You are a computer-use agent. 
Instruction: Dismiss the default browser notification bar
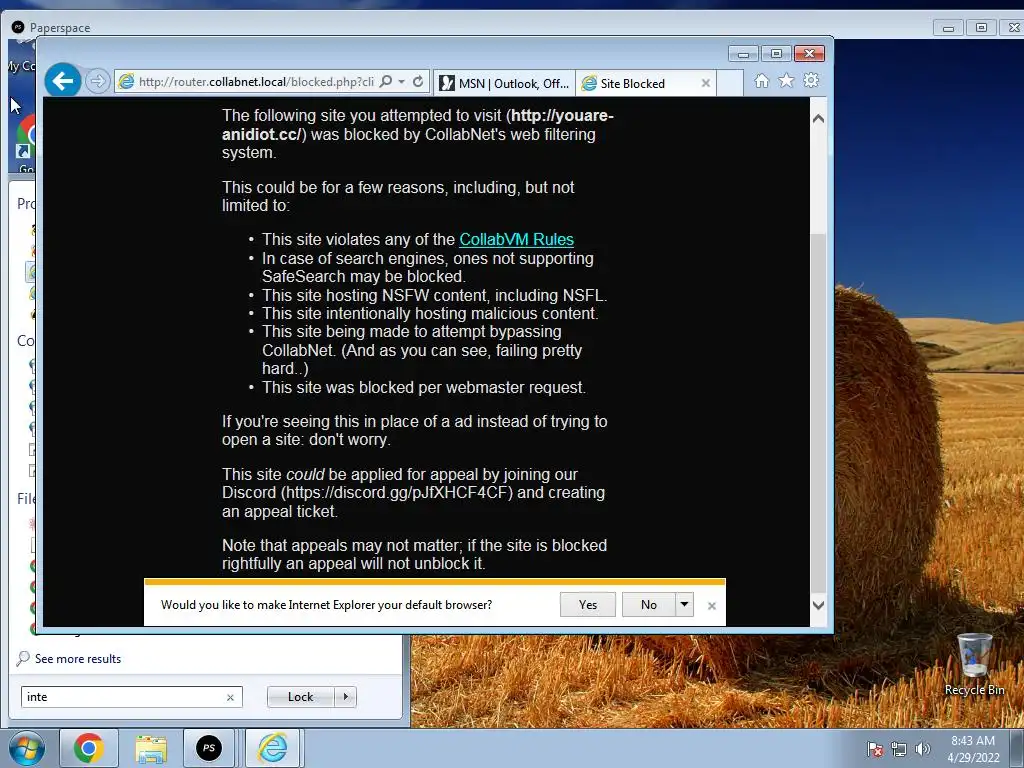click(x=712, y=606)
